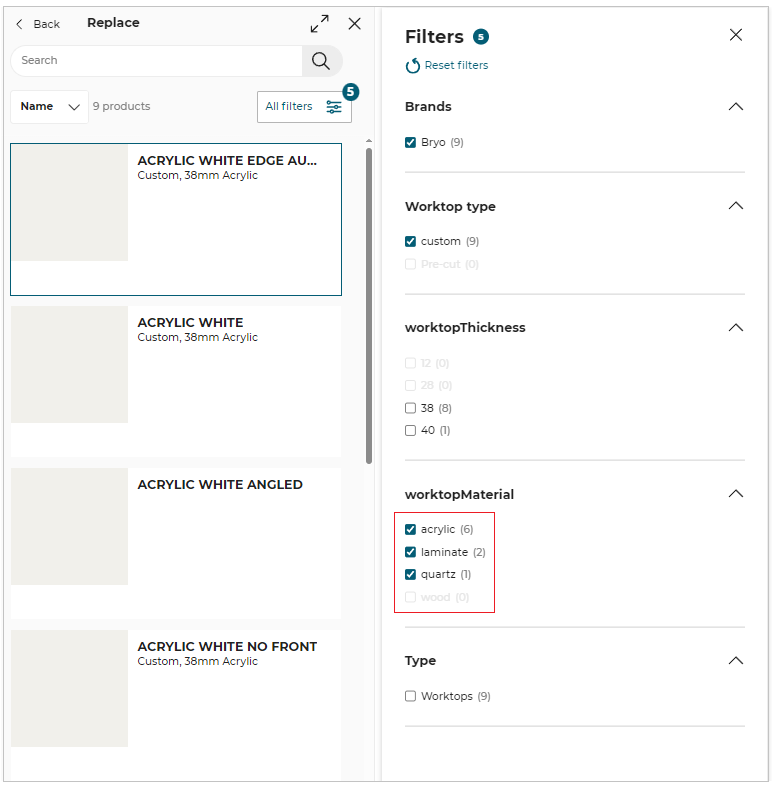
Task: Collapse the Brands section
Action: tap(736, 107)
